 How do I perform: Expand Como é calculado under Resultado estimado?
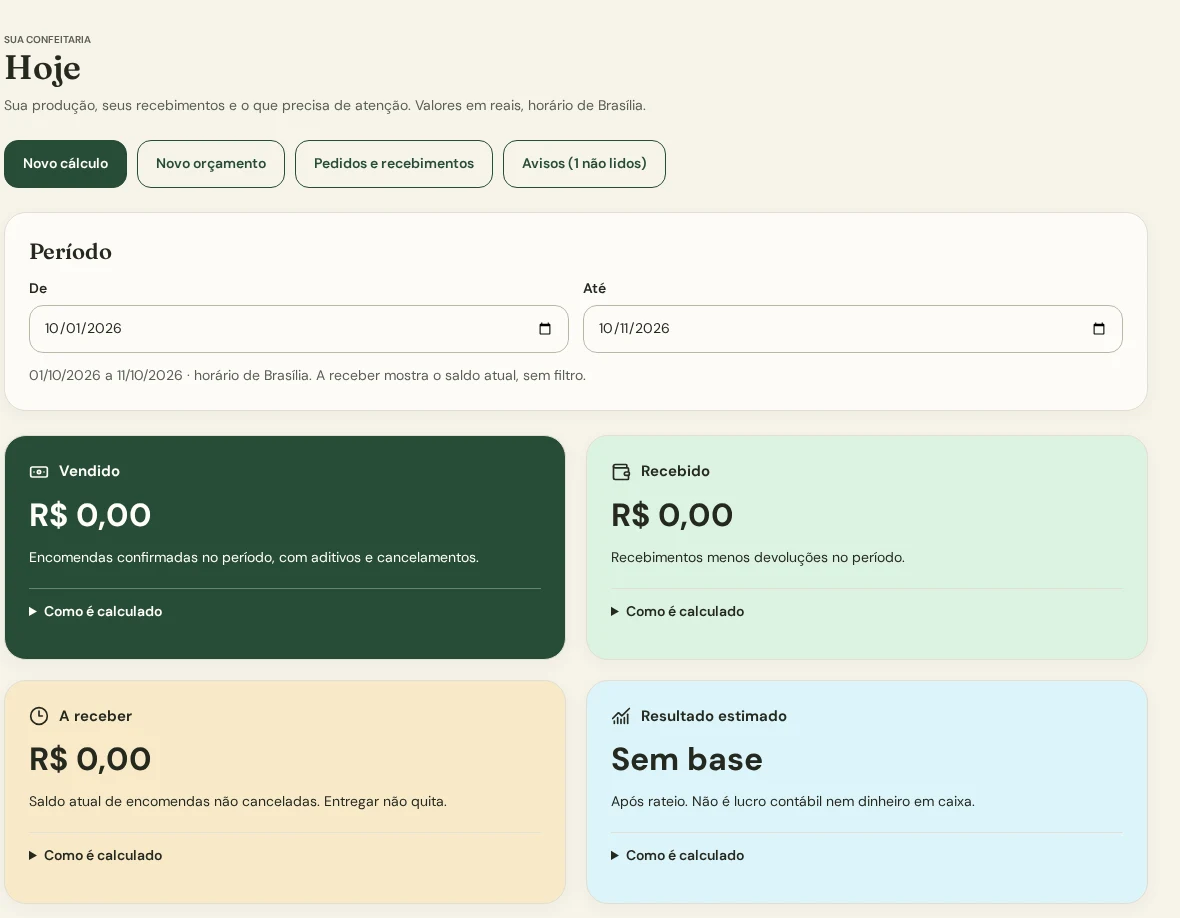click(678, 856)
